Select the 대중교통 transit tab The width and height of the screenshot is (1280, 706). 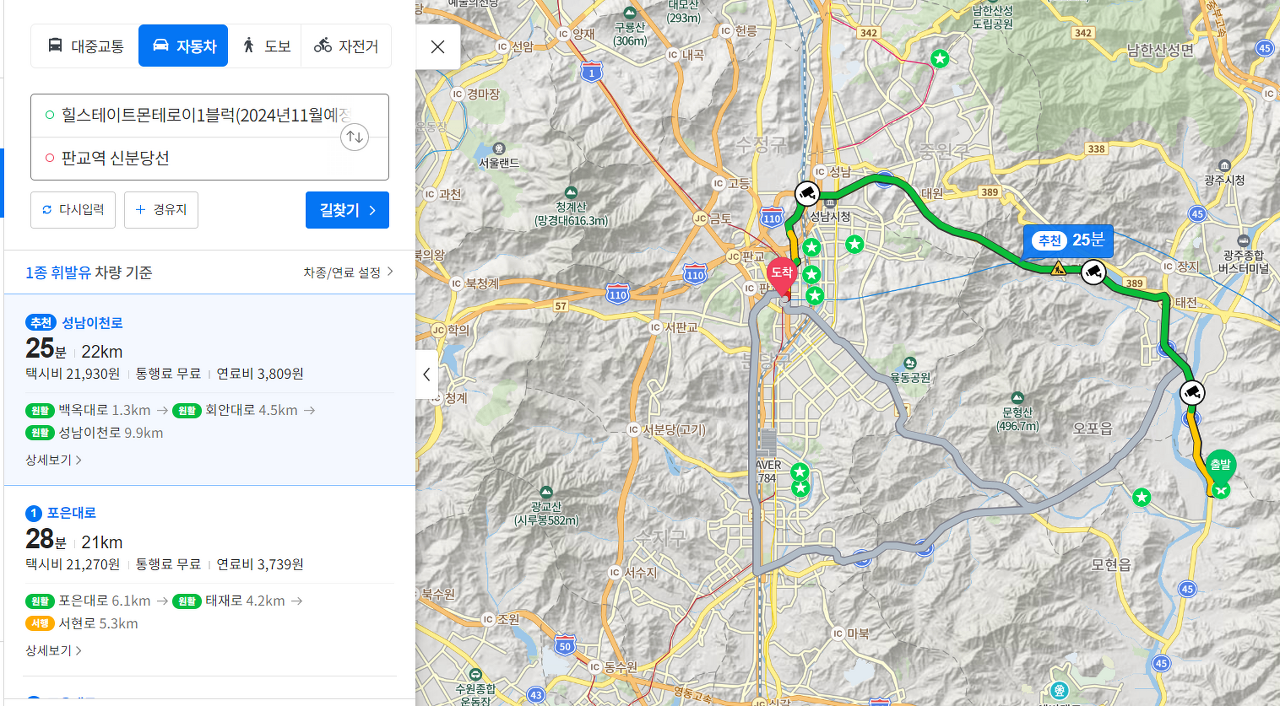point(85,46)
